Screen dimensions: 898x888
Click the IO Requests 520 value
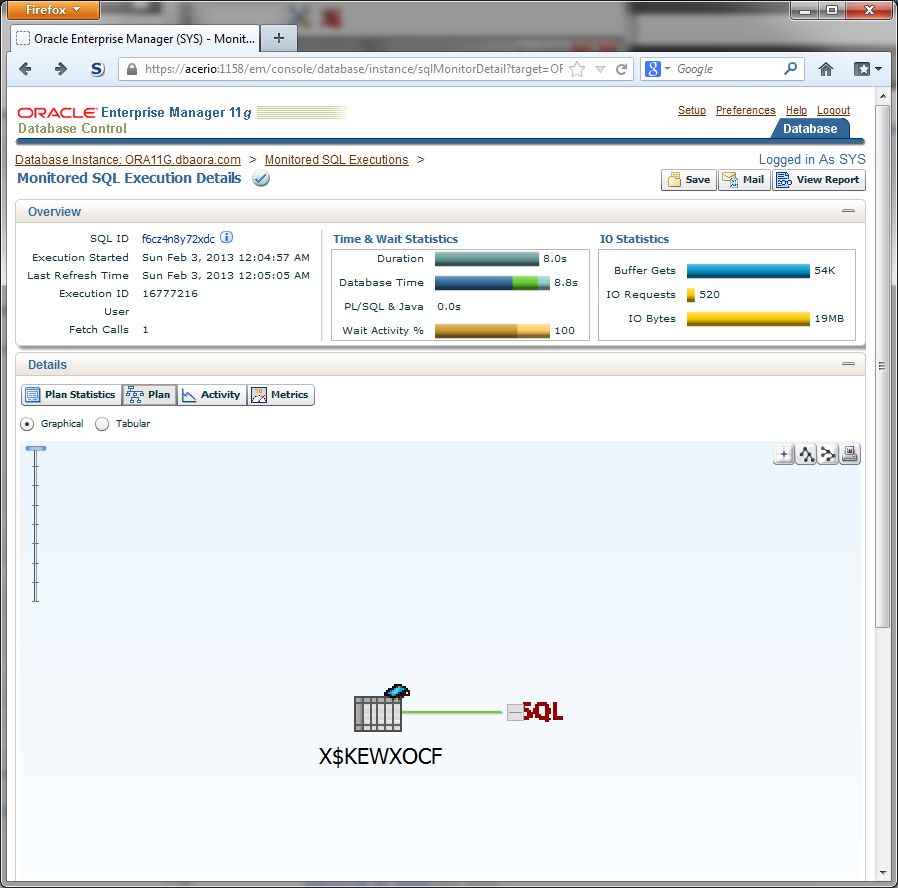pyautogui.click(x=709, y=295)
